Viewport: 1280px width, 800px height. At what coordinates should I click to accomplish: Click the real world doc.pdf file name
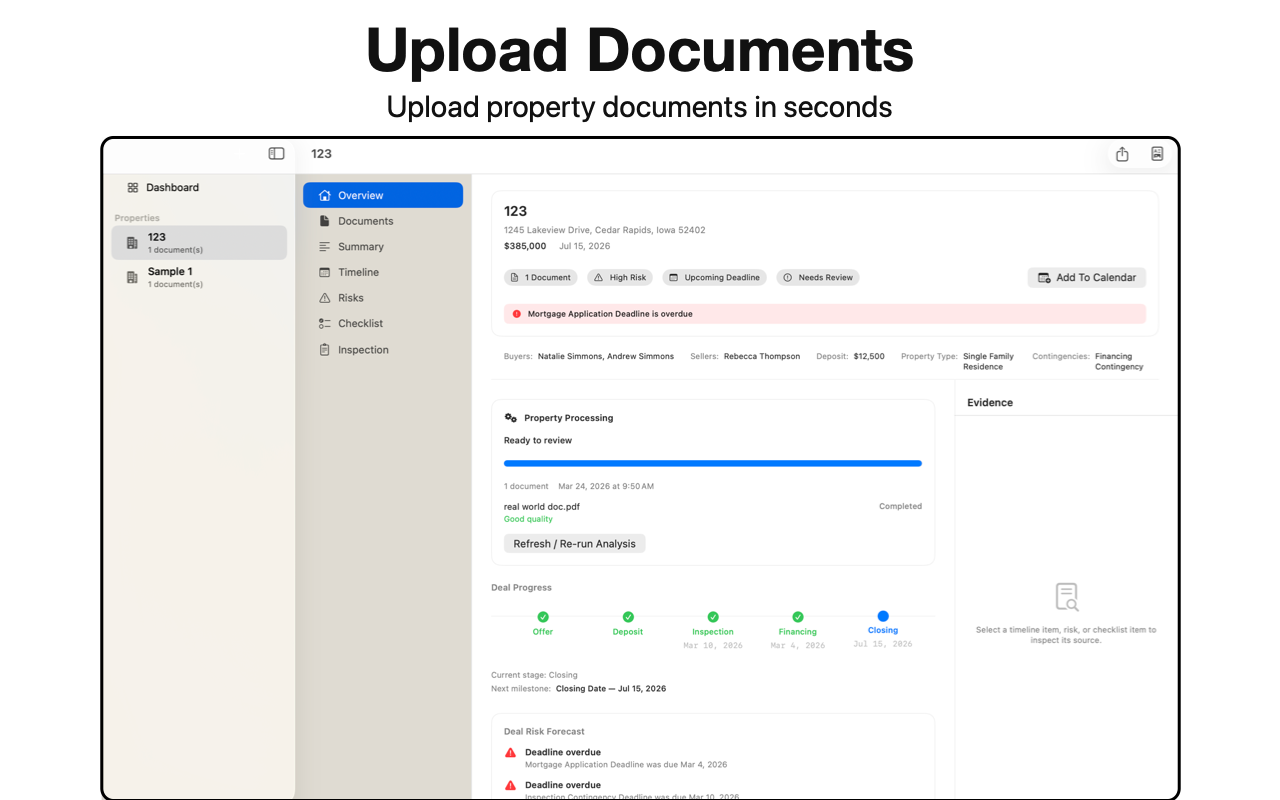[x=542, y=506]
